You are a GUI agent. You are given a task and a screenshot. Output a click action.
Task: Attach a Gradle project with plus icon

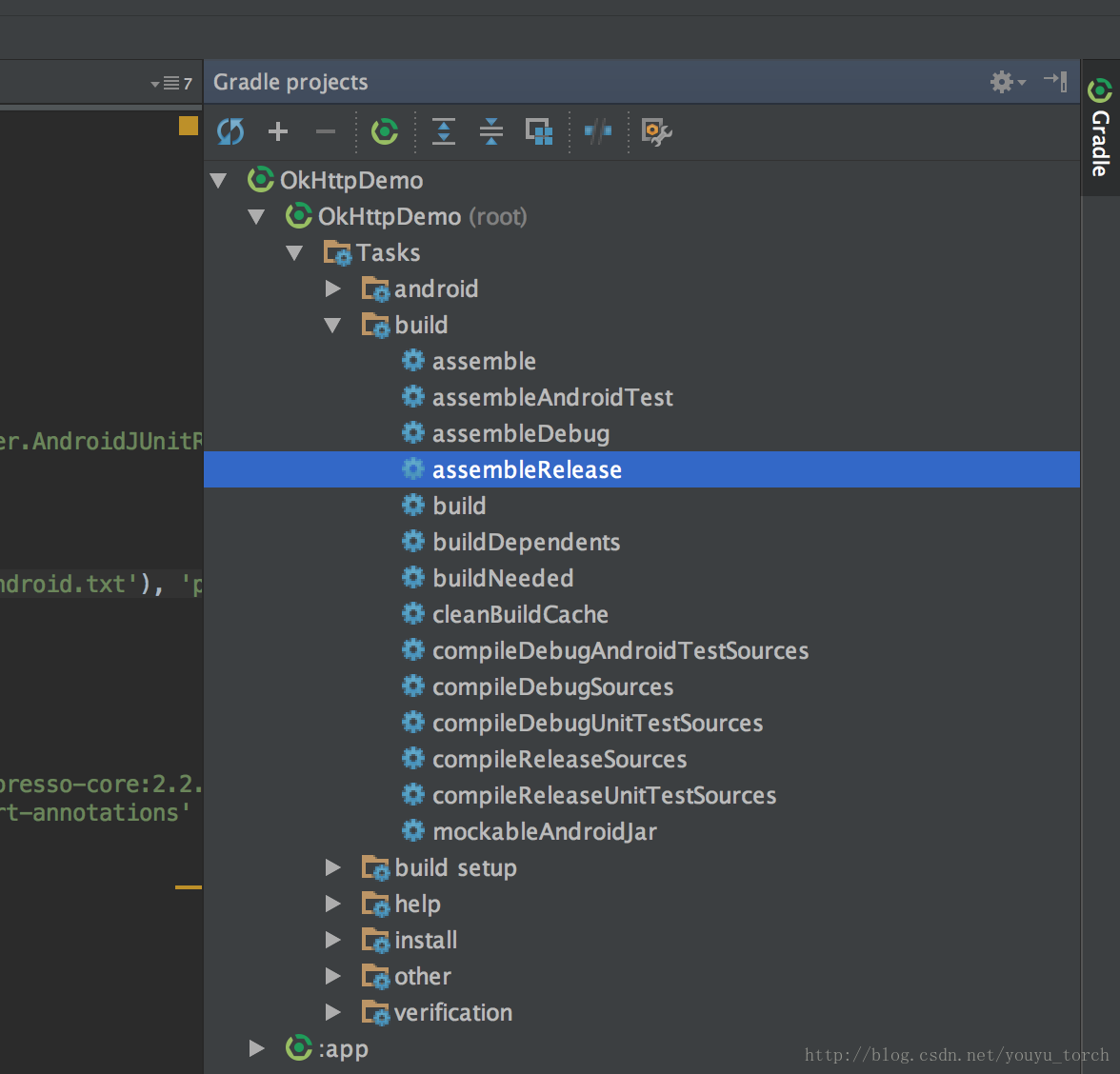coord(278,131)
